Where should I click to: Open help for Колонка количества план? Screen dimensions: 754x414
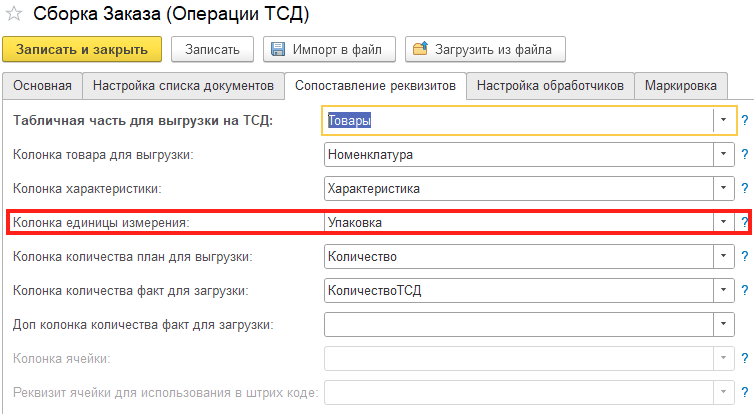pos(745,256)
